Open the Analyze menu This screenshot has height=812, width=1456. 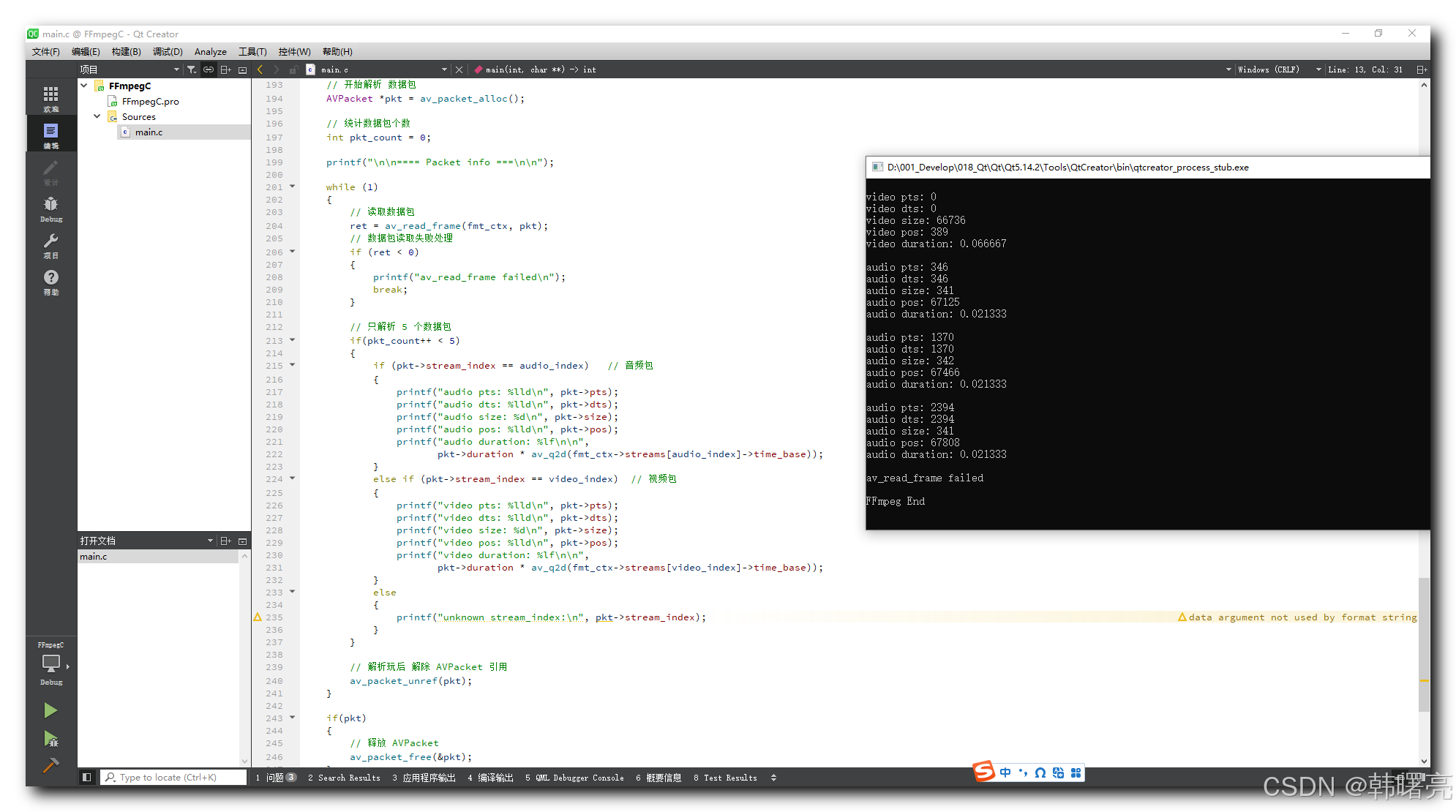coord(210,52)
